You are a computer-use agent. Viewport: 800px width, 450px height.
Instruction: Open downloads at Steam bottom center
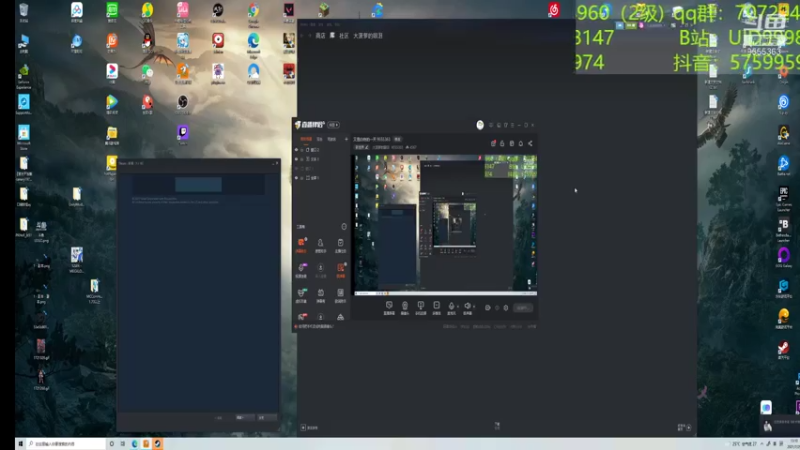coord(497,426)
